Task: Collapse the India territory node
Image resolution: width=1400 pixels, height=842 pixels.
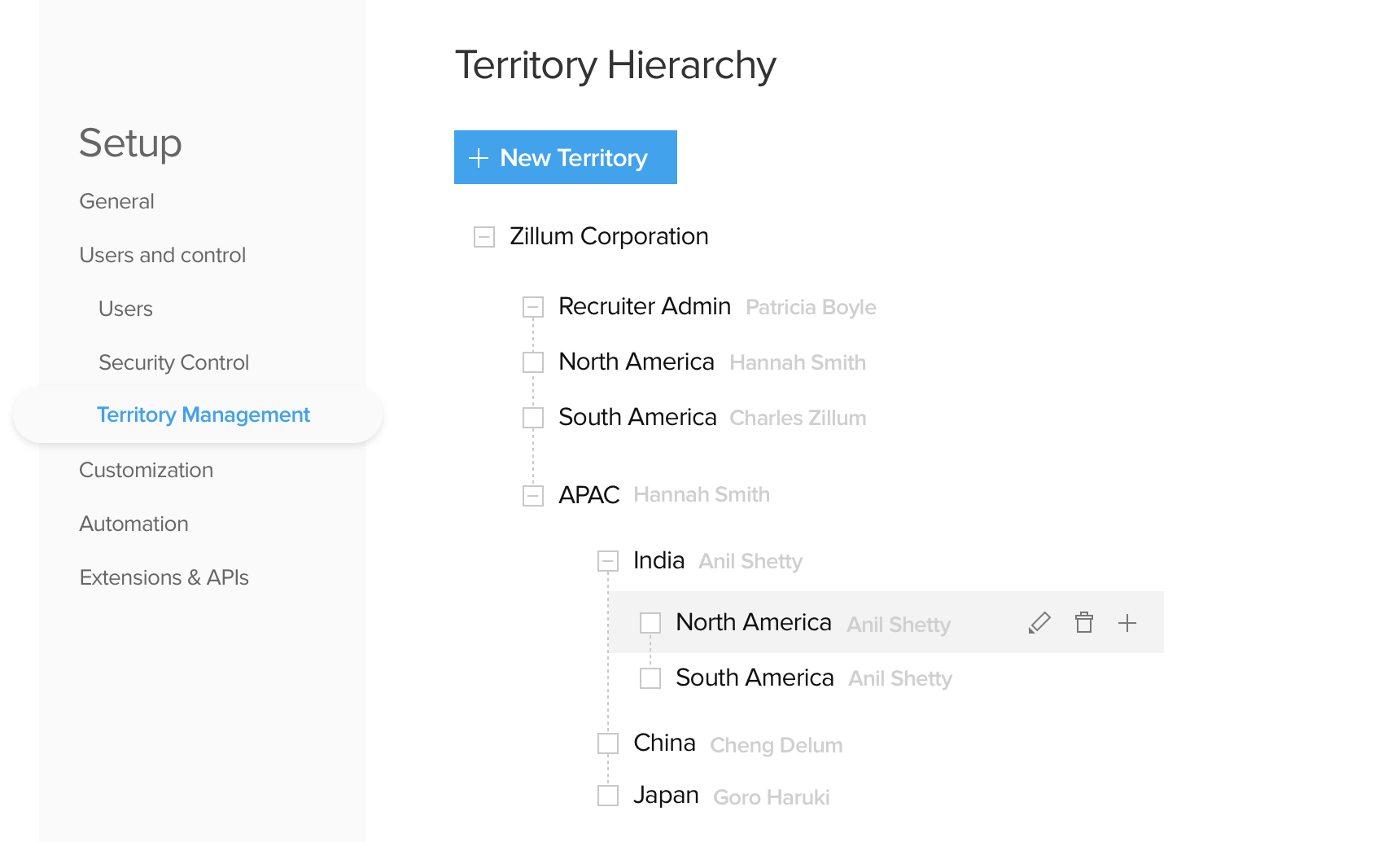Action: pyautogui.click(x=608, y=561)
